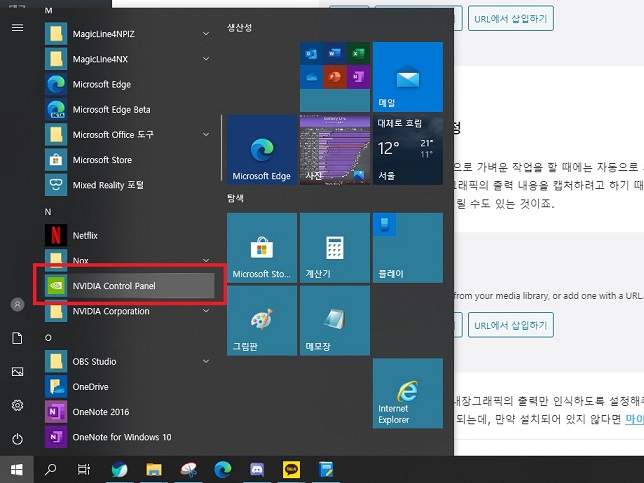This screenshot has width=644, height=483.
Task: Open the Microsoft Store tile
Action: coord(262,248)
